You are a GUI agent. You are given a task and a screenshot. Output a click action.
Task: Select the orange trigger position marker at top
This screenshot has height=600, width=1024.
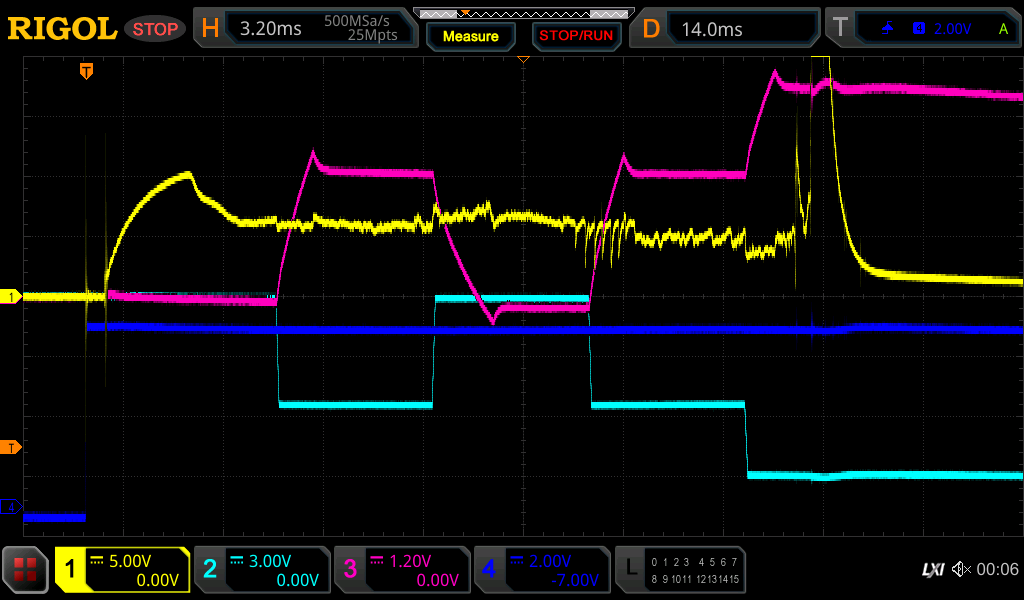pos(87,70)
